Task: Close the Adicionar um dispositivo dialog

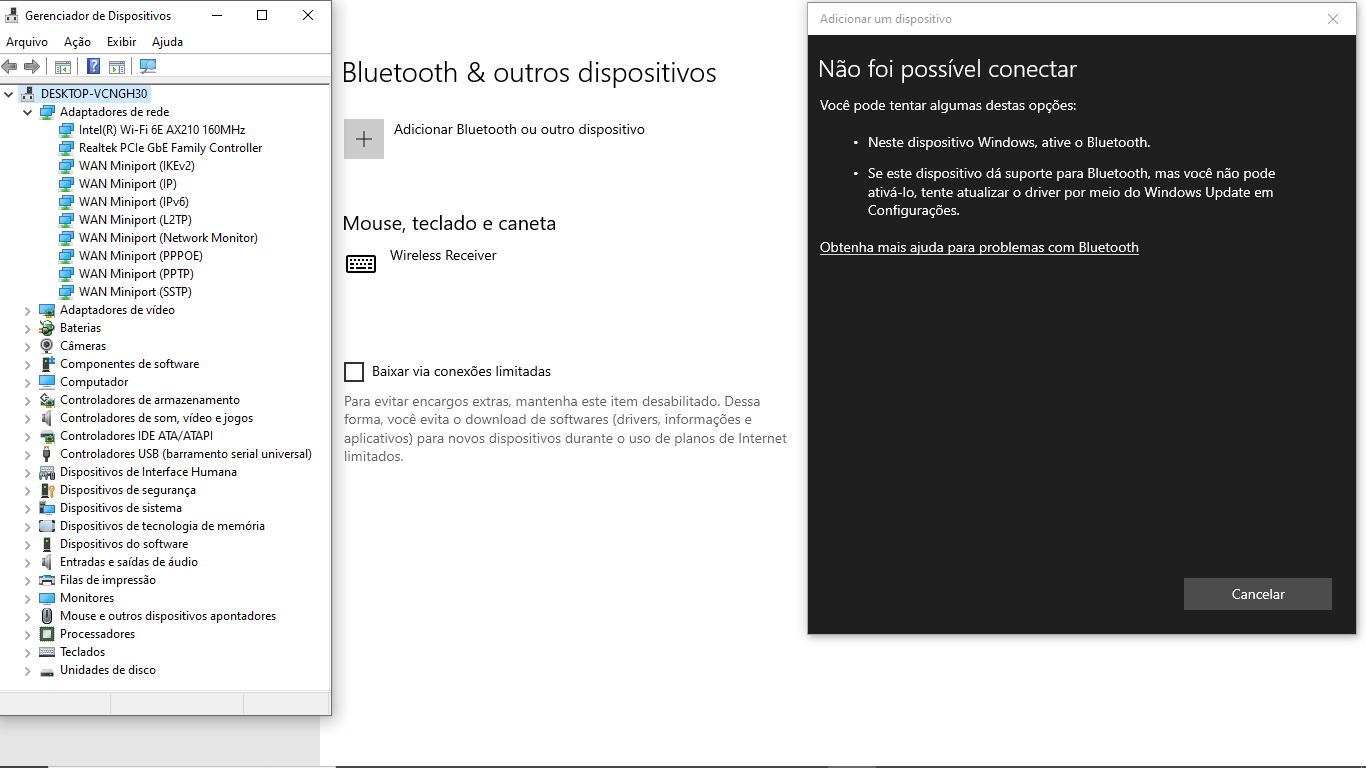Action: pyautogui.click(x=1333, y=19)
